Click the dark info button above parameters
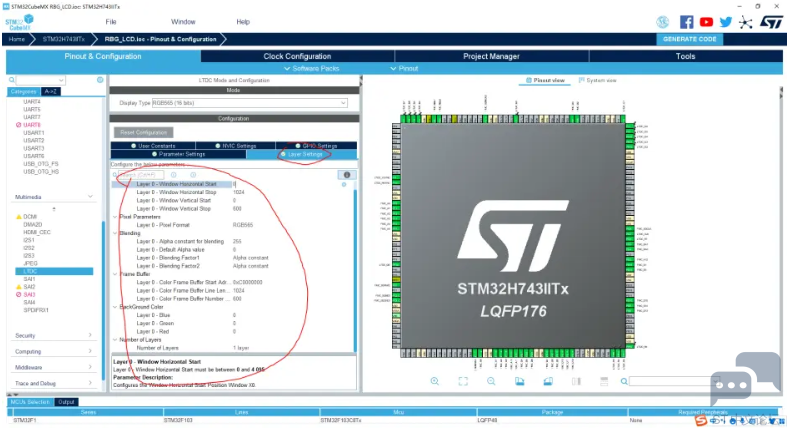Screen dimensions: 789x435 point(347,175)
